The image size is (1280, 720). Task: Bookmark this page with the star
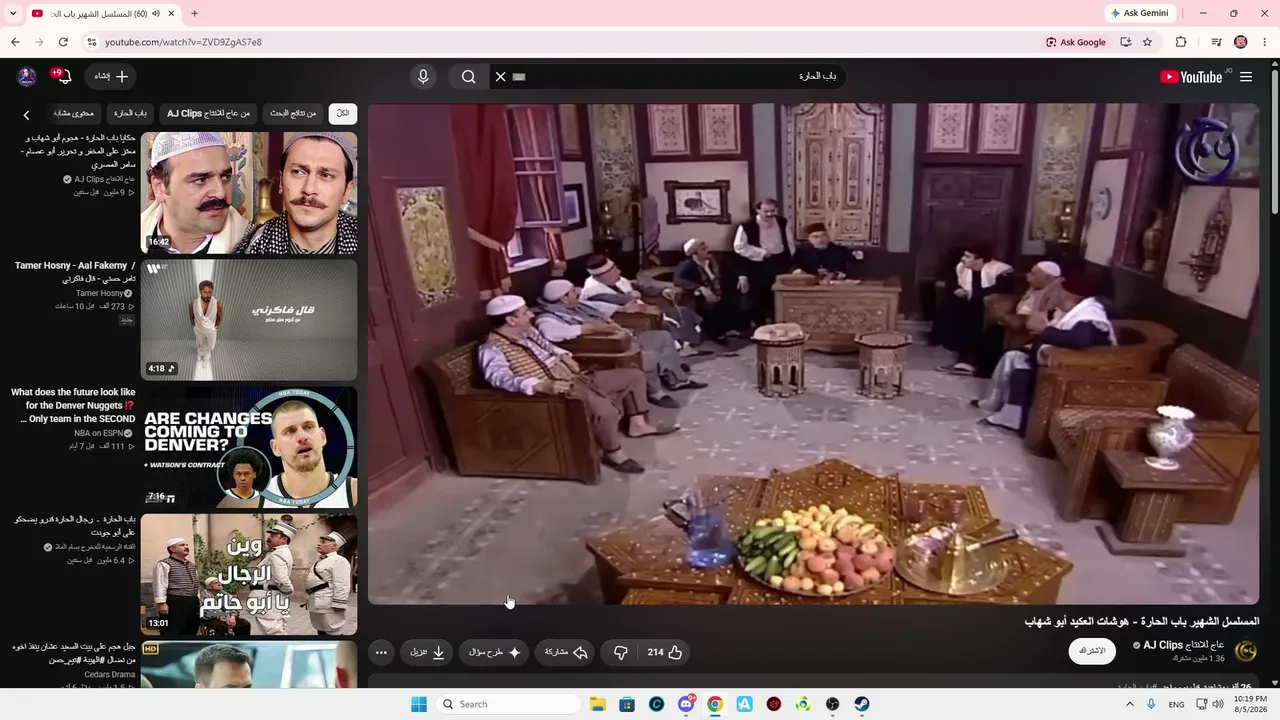[1147, 42]
